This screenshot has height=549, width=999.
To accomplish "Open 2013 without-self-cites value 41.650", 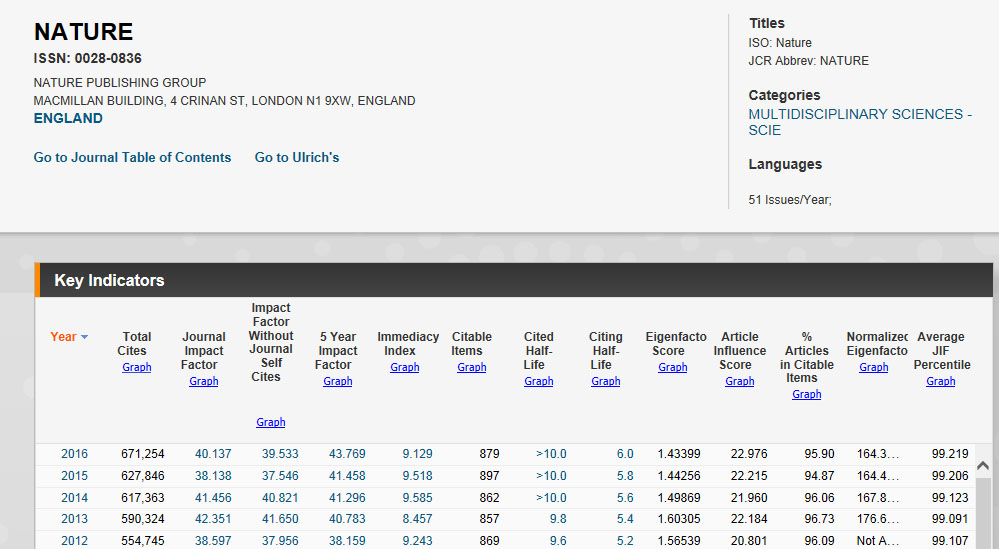I will click(x=280, y=519).
